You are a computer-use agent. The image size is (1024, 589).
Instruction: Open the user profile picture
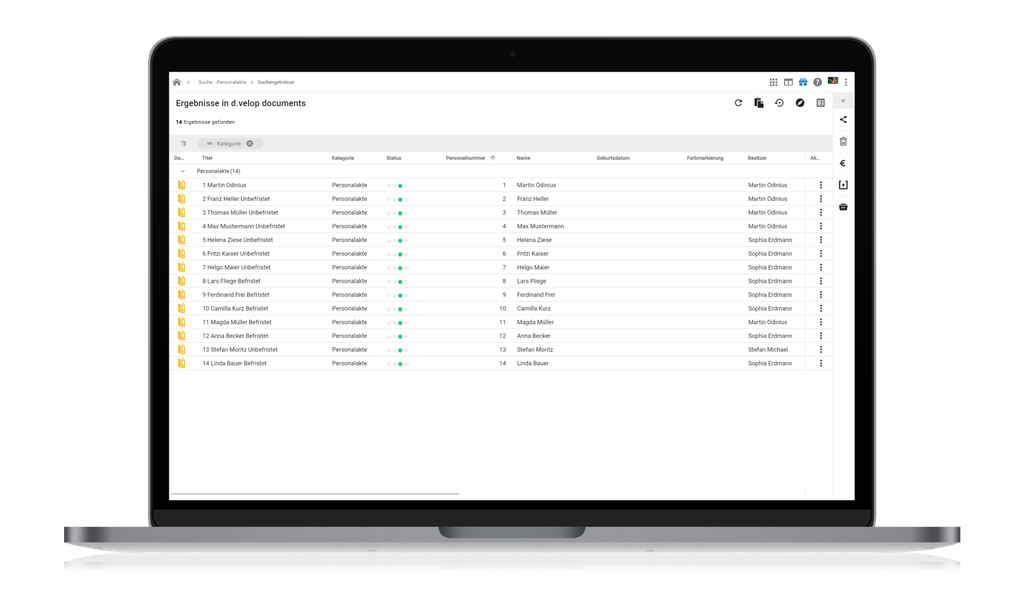point(833,81)
